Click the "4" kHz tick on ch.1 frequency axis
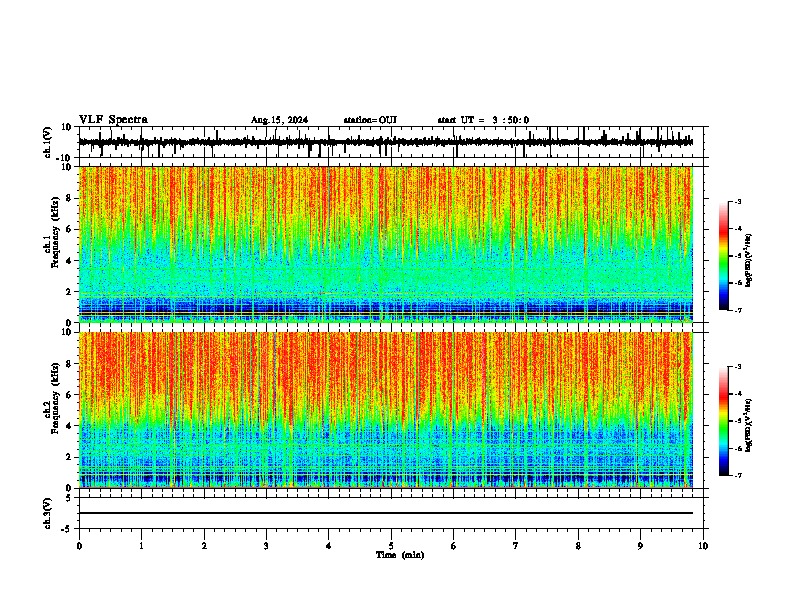 click(69, 261)
